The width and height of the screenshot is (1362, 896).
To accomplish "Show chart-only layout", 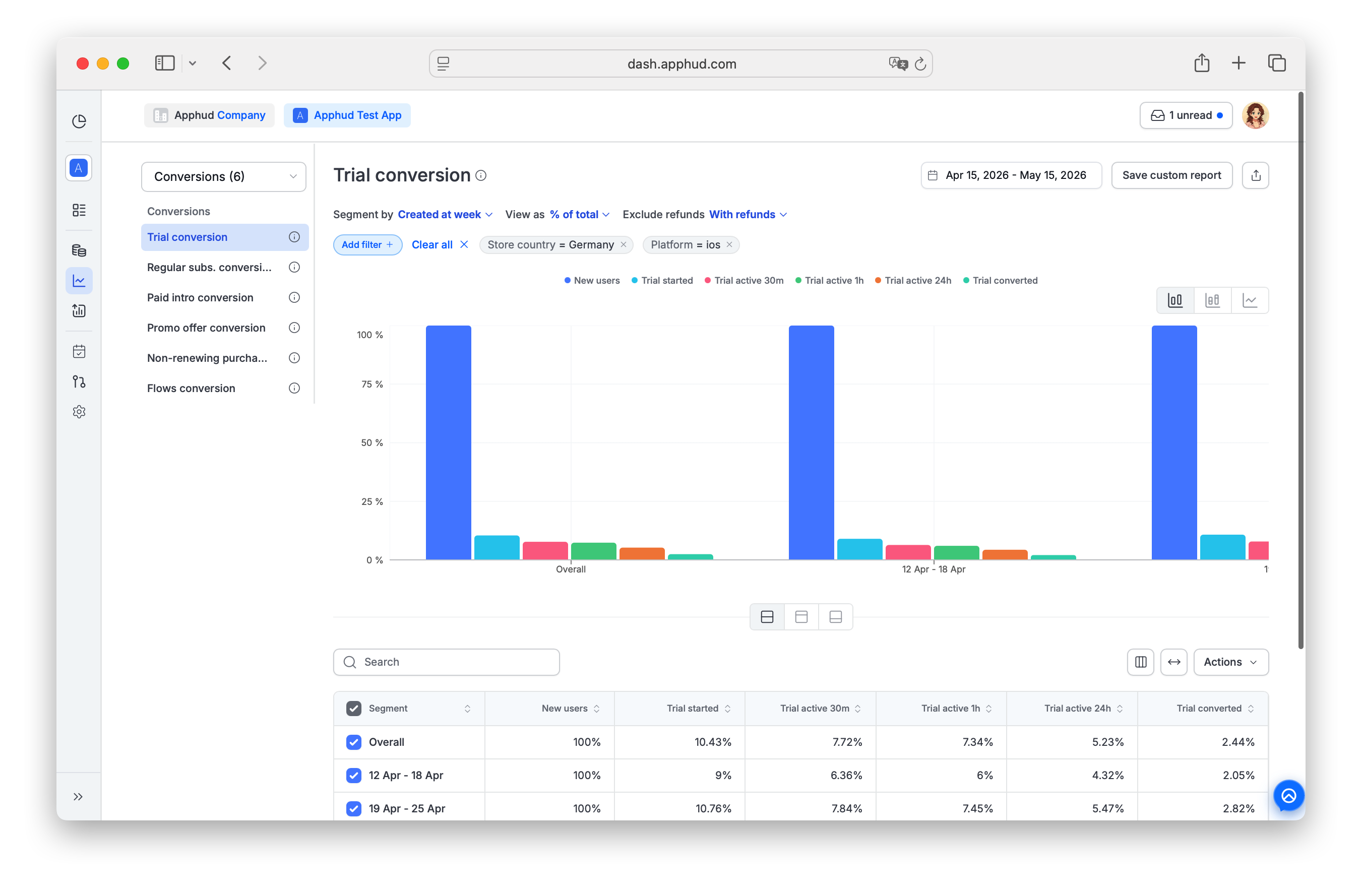I will point(802,617).
